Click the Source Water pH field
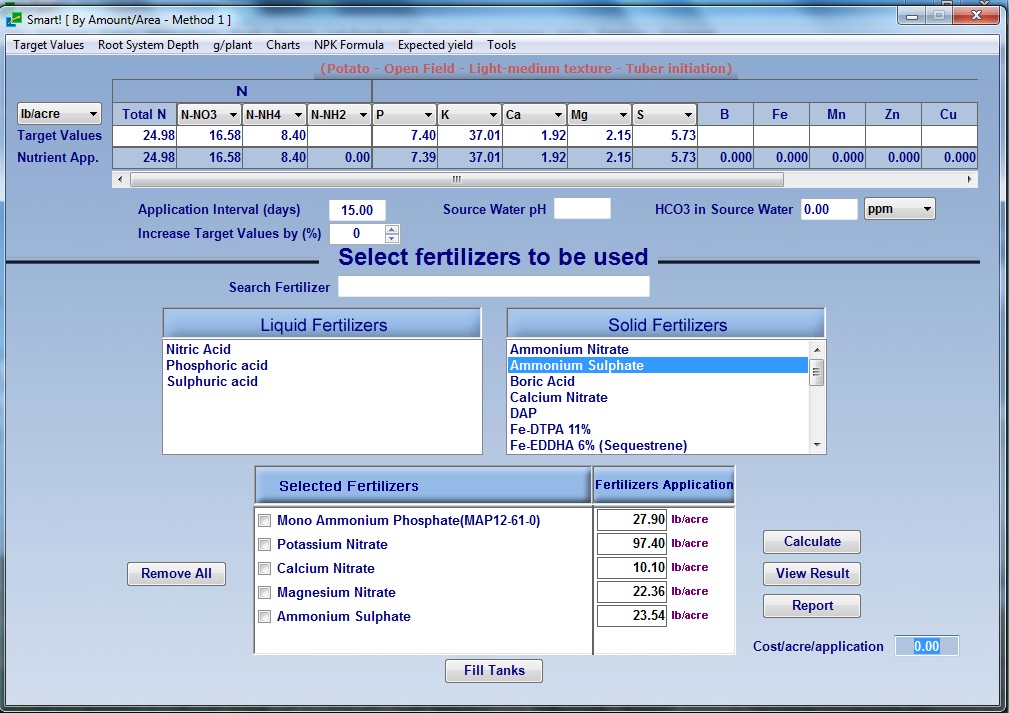Screen dimensions: 1009x713 point(582,209)
